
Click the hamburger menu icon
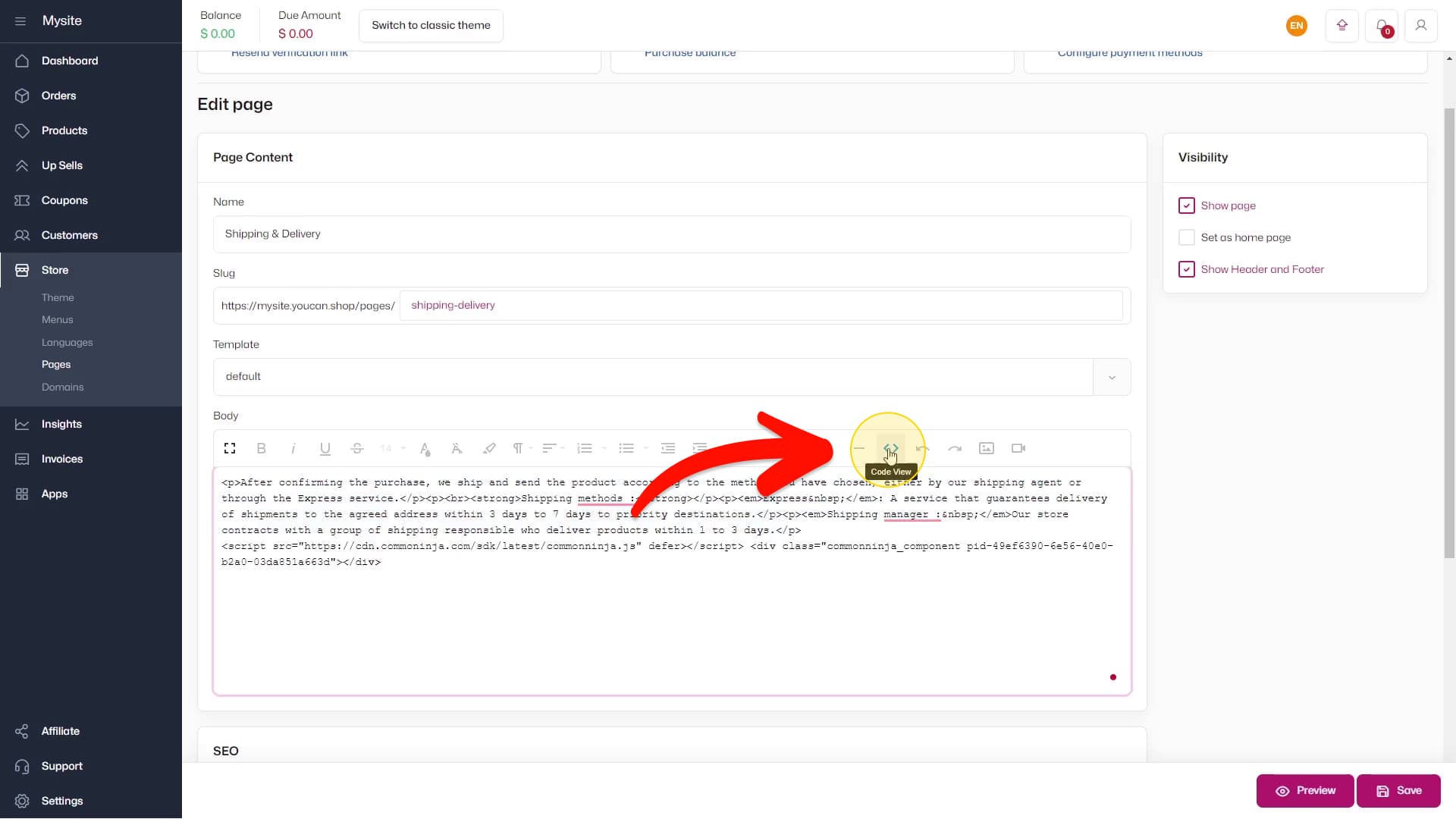tap(20, 21)
